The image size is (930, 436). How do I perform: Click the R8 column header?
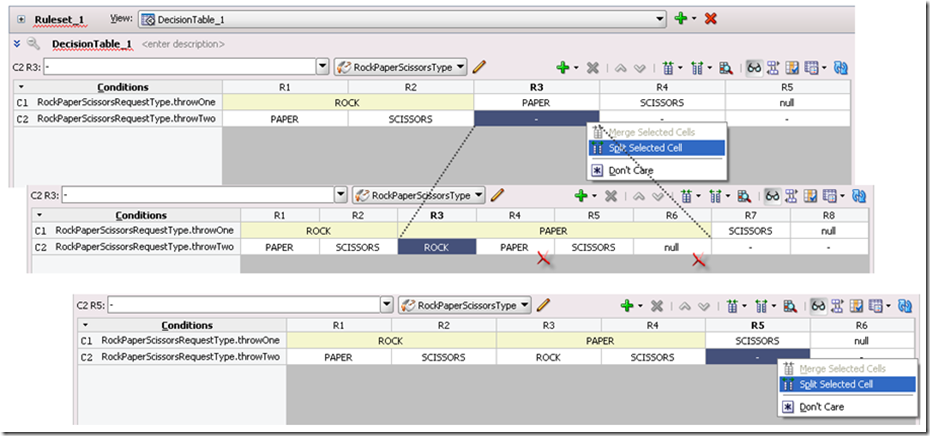[829, 215]
